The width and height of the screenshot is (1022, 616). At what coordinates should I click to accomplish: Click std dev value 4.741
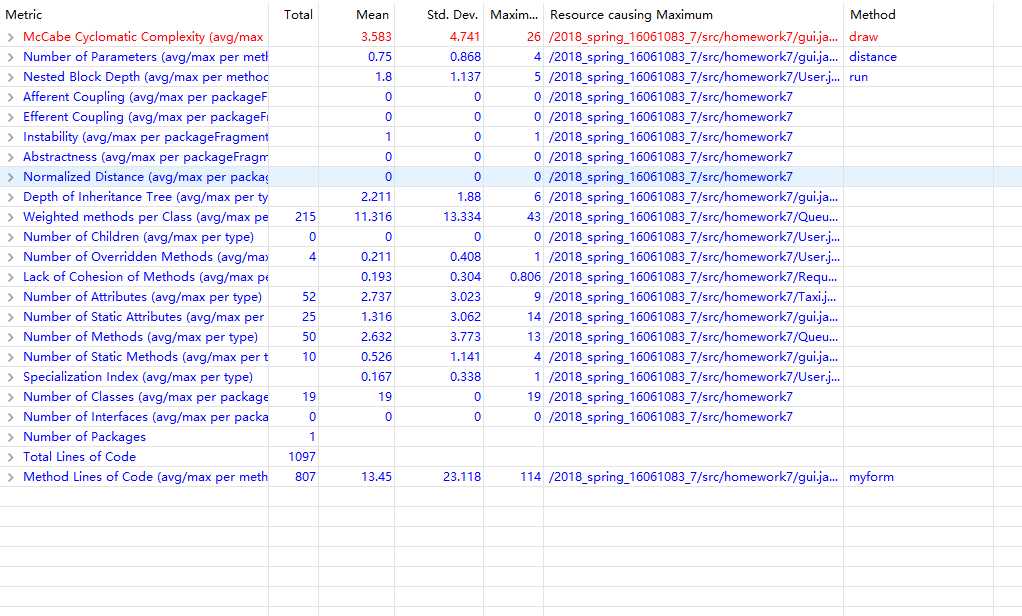465,37
